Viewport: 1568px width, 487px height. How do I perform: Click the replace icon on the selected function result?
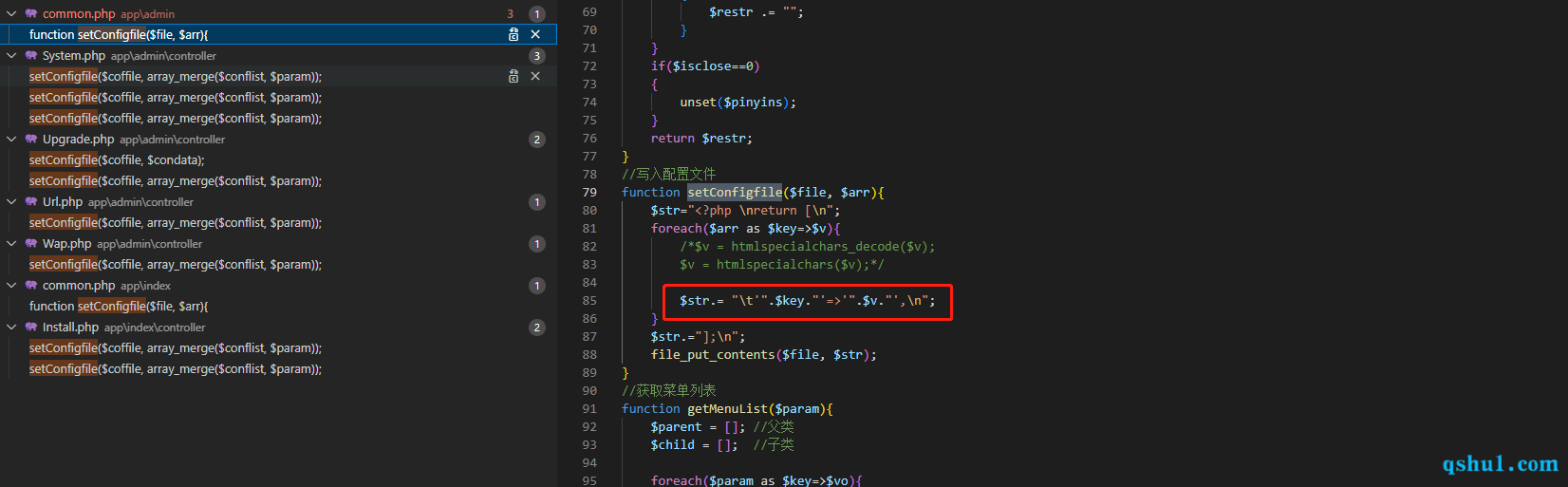click(513, 34)
